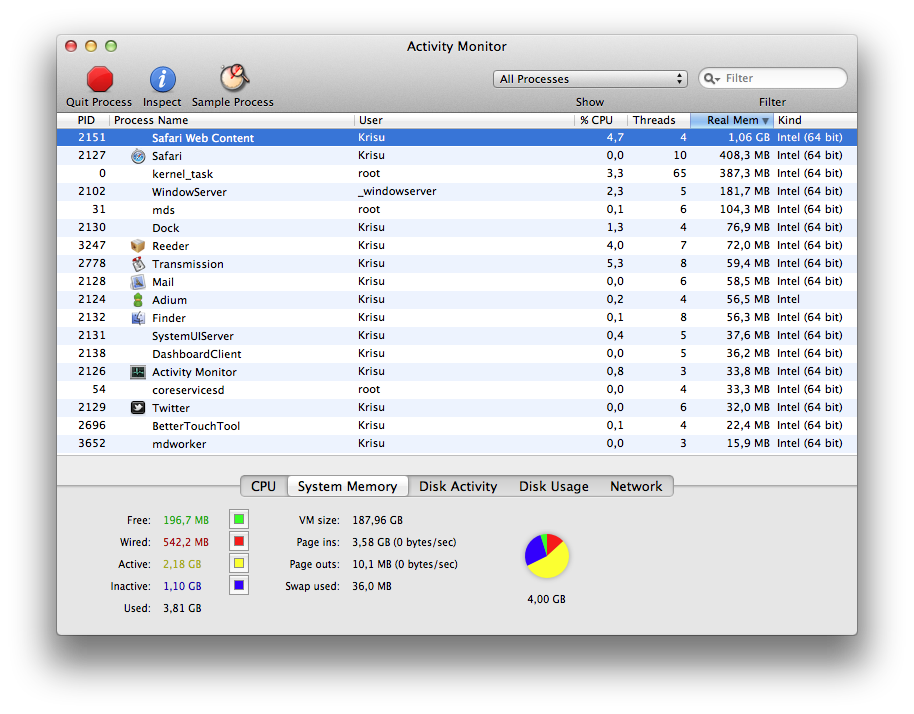Click the Page outs 10,1 MB value

click(405, 564)
